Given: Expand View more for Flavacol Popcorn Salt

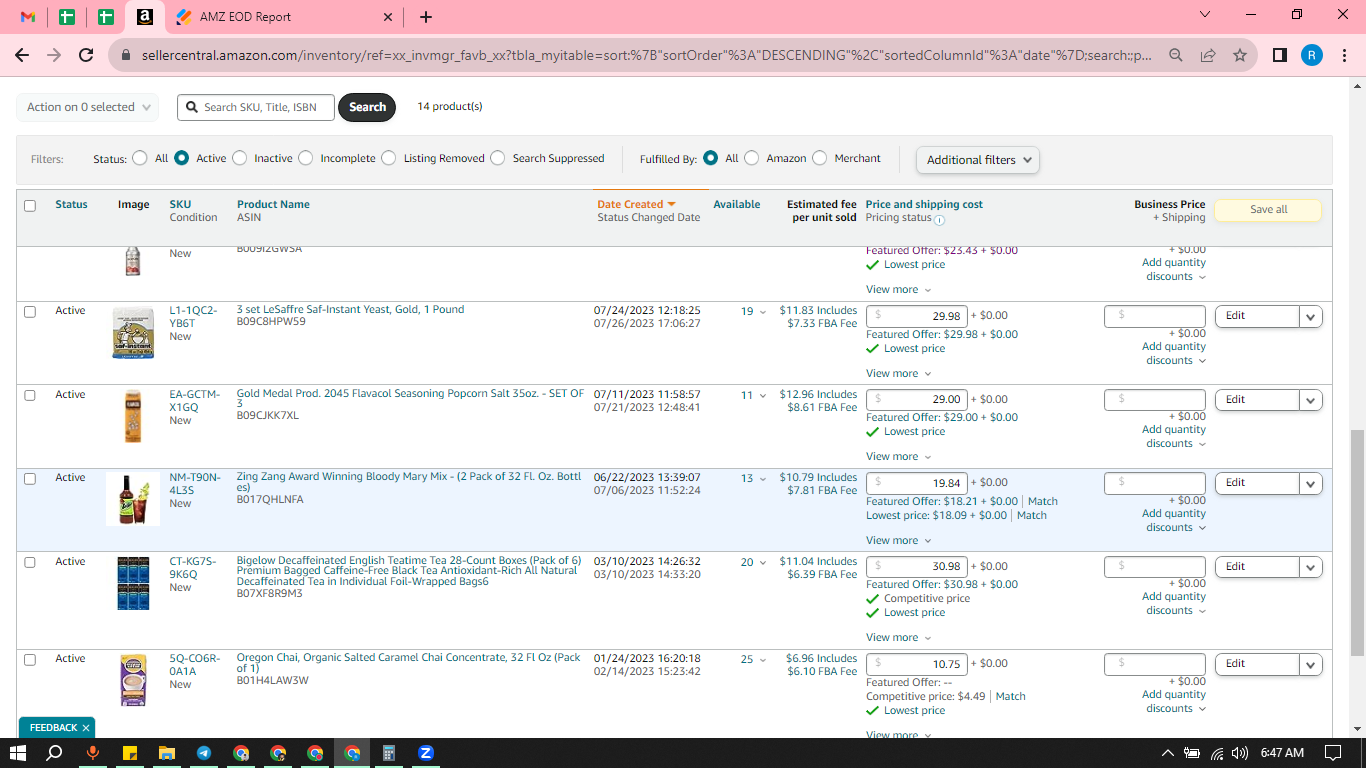Looking at the screenshot, I should [x=898, y=457].
